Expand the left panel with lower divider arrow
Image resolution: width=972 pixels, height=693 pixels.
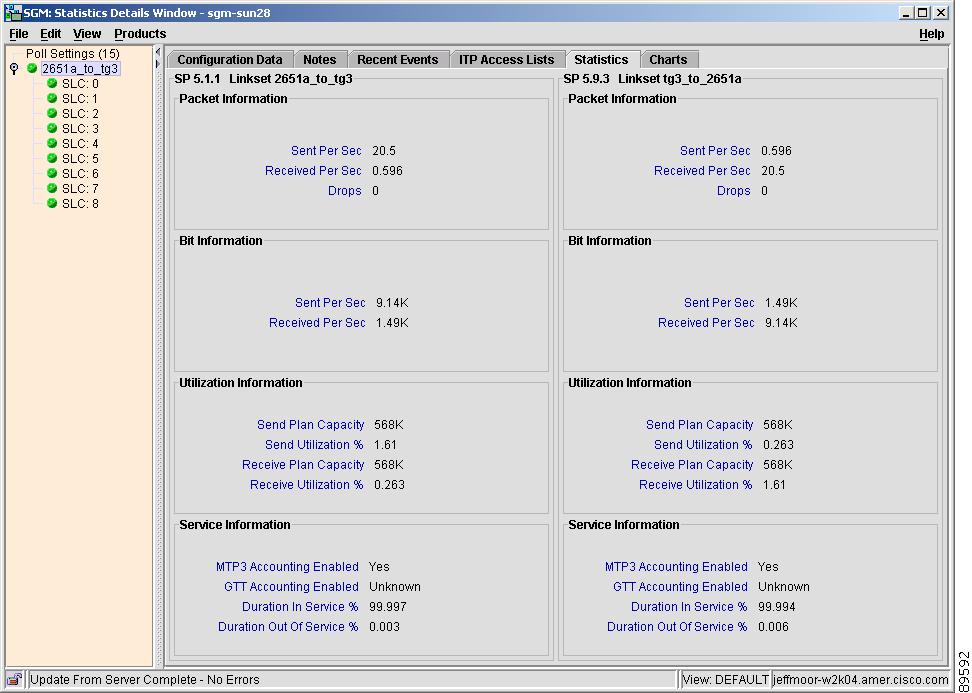pos(157,64)
